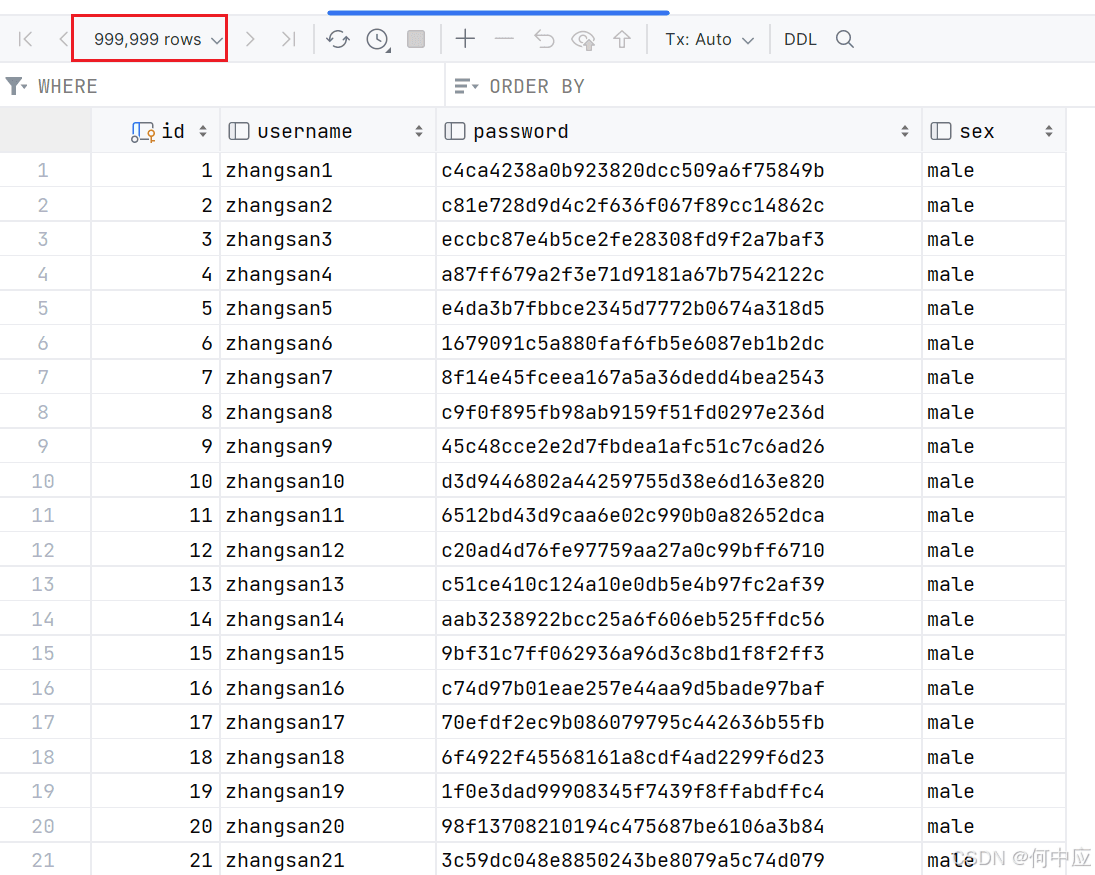Select row number 21 gutter
The height and width of the screenshot is (875, 1095).
[x=43, y=860]
